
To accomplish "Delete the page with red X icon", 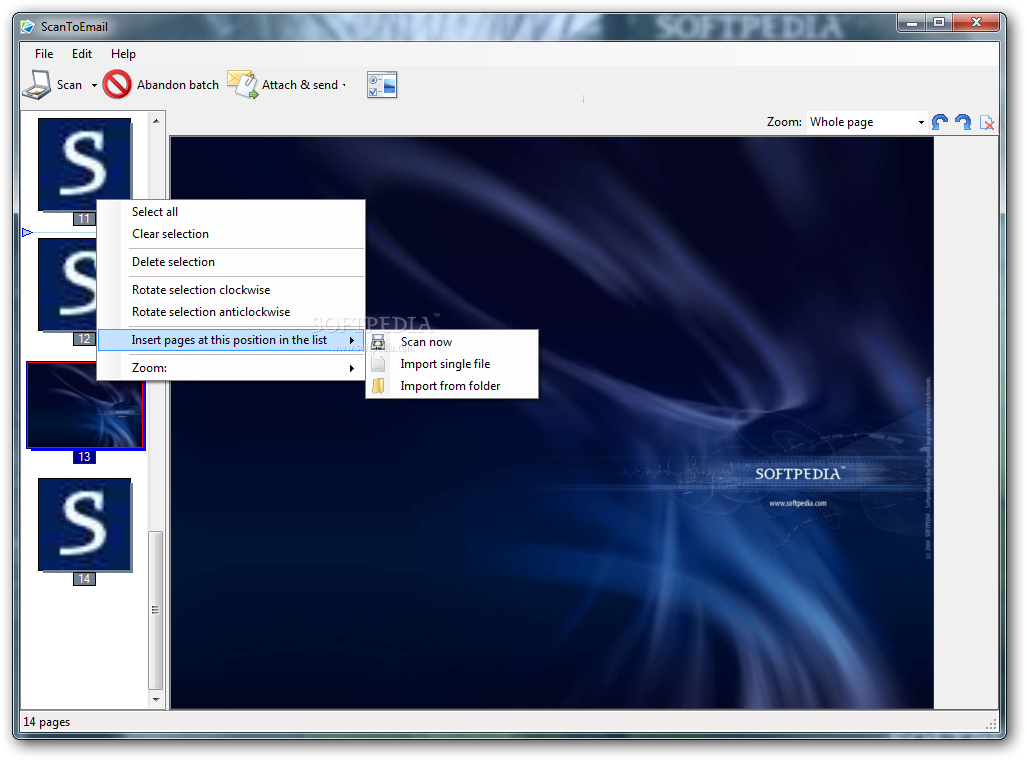I will (986, 122).
